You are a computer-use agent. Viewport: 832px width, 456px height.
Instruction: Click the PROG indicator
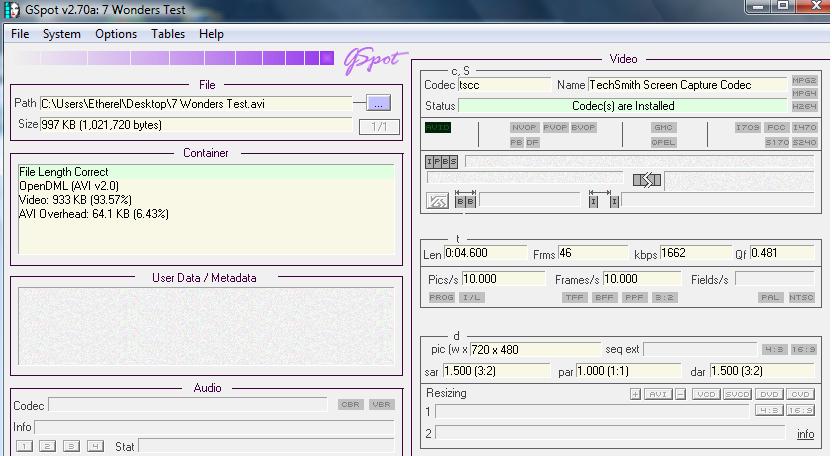[x=441, y=297]
